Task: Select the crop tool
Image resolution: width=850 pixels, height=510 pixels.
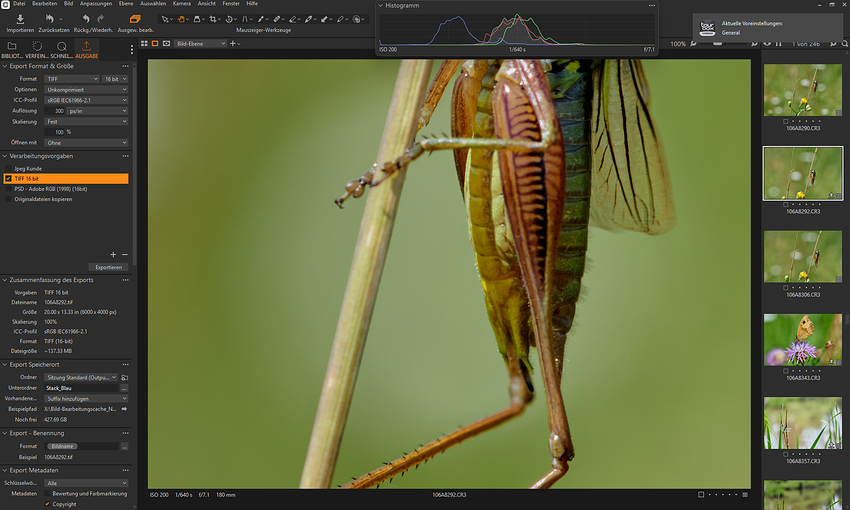Action: point(212,19)
